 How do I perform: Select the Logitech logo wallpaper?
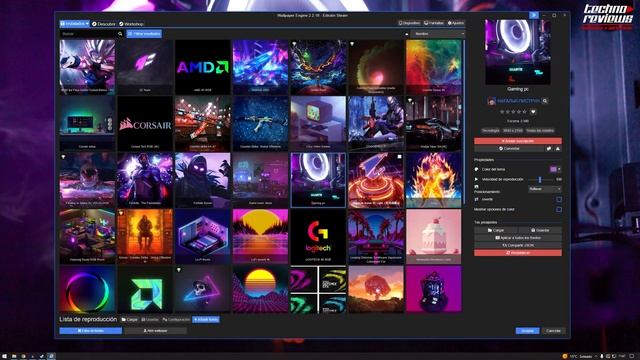(x=318, y=237)
